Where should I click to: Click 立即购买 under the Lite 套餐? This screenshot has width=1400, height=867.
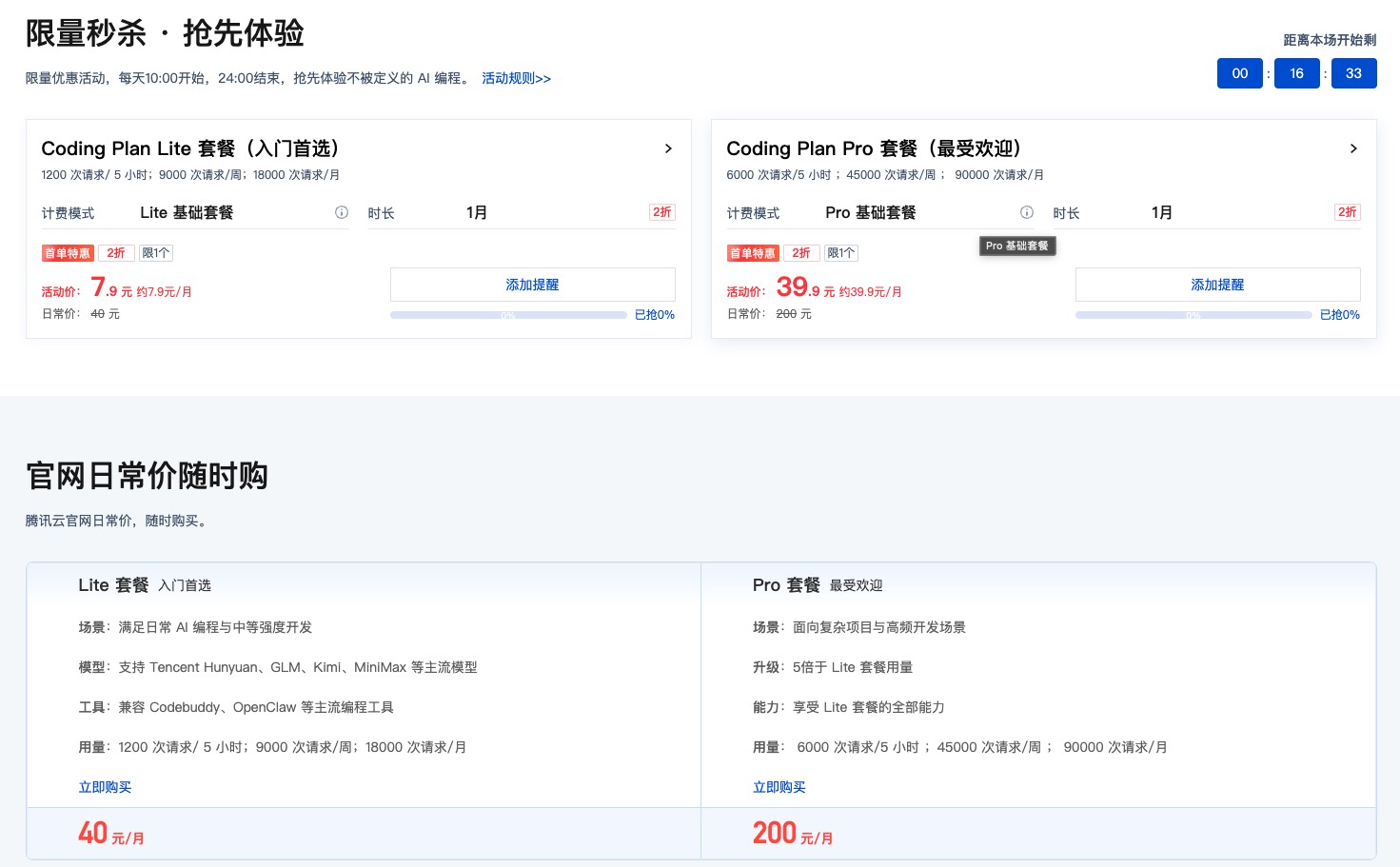(105, 787)
